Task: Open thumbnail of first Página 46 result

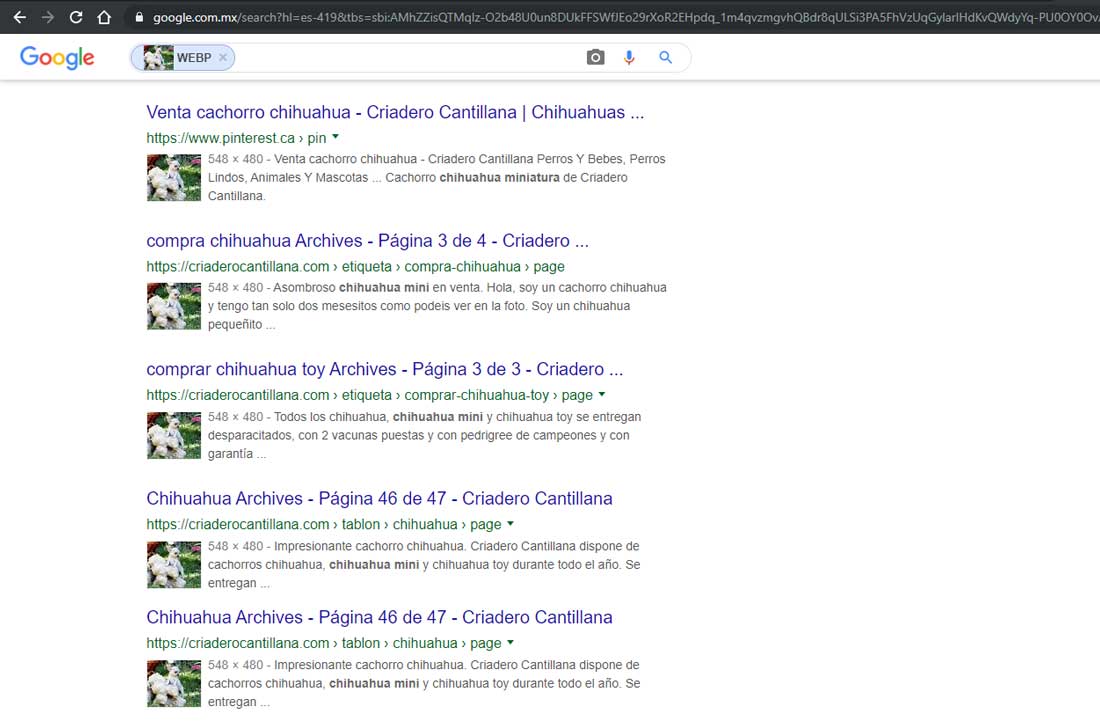Action: pyautogui.click(x=173, y=564)
